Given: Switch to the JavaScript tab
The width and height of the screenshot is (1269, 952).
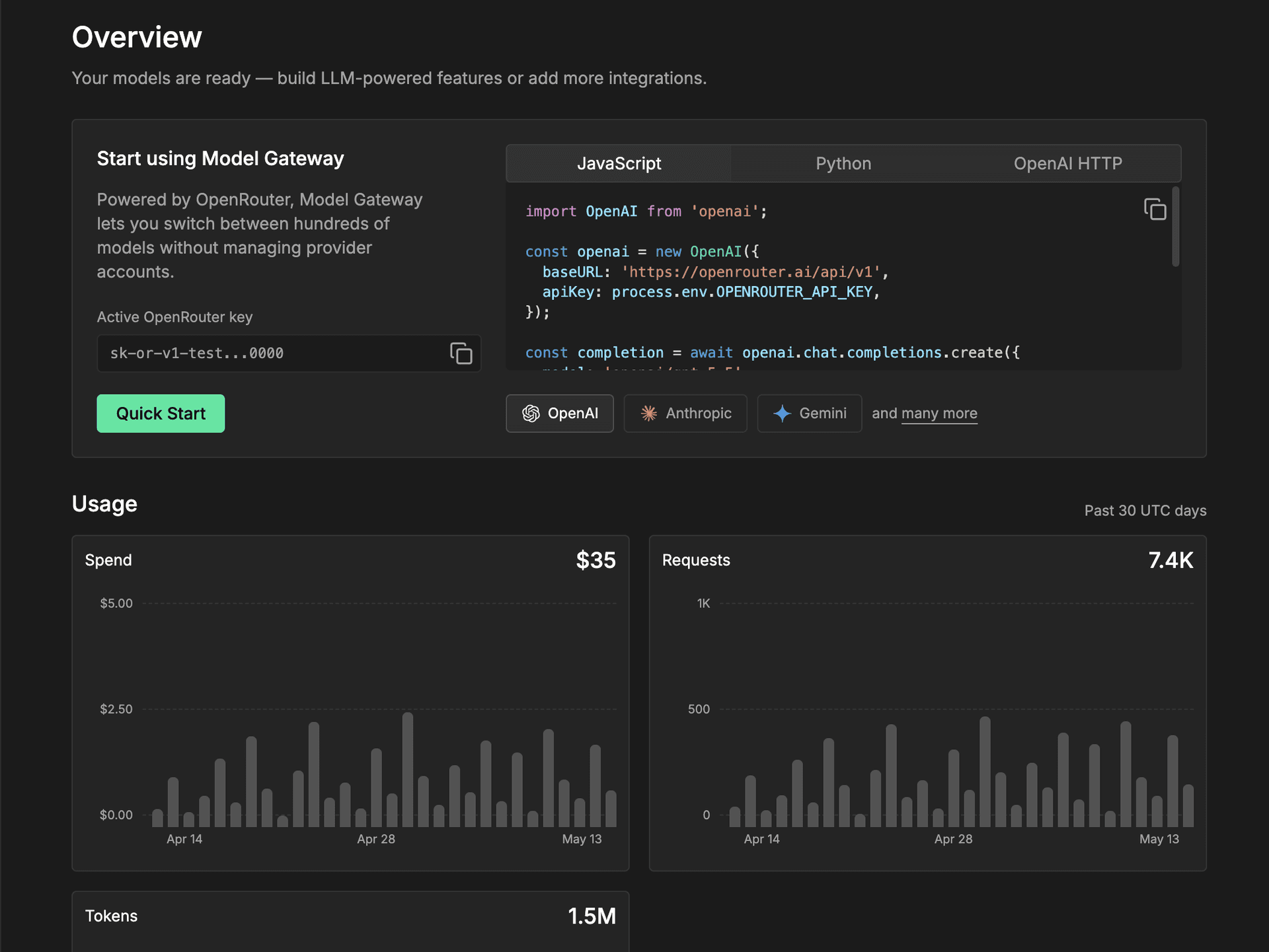Looking at the screenshot, I should click(x=619, y=163).
